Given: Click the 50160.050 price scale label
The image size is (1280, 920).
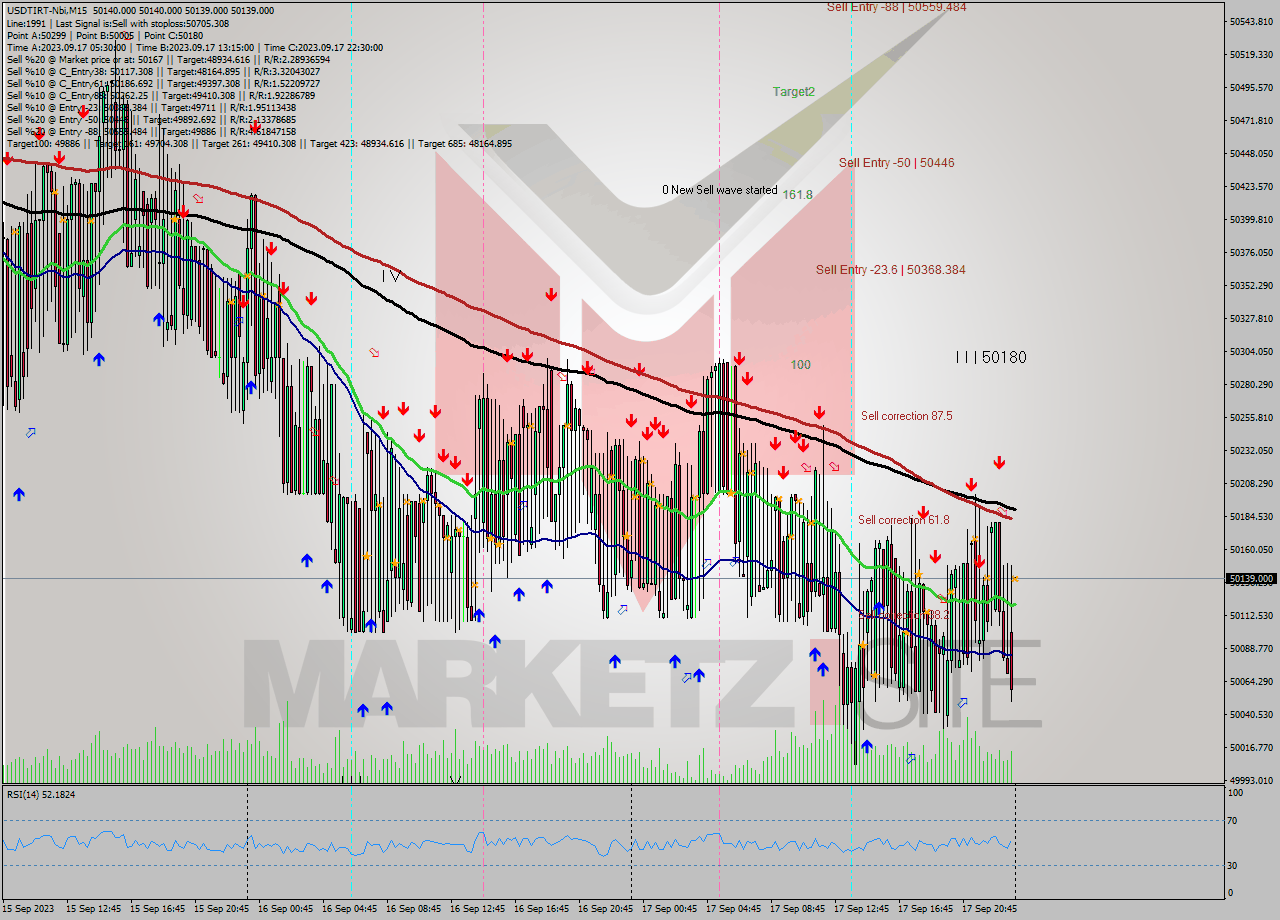Looking at the screenshot, I should tap(1251, 549).
